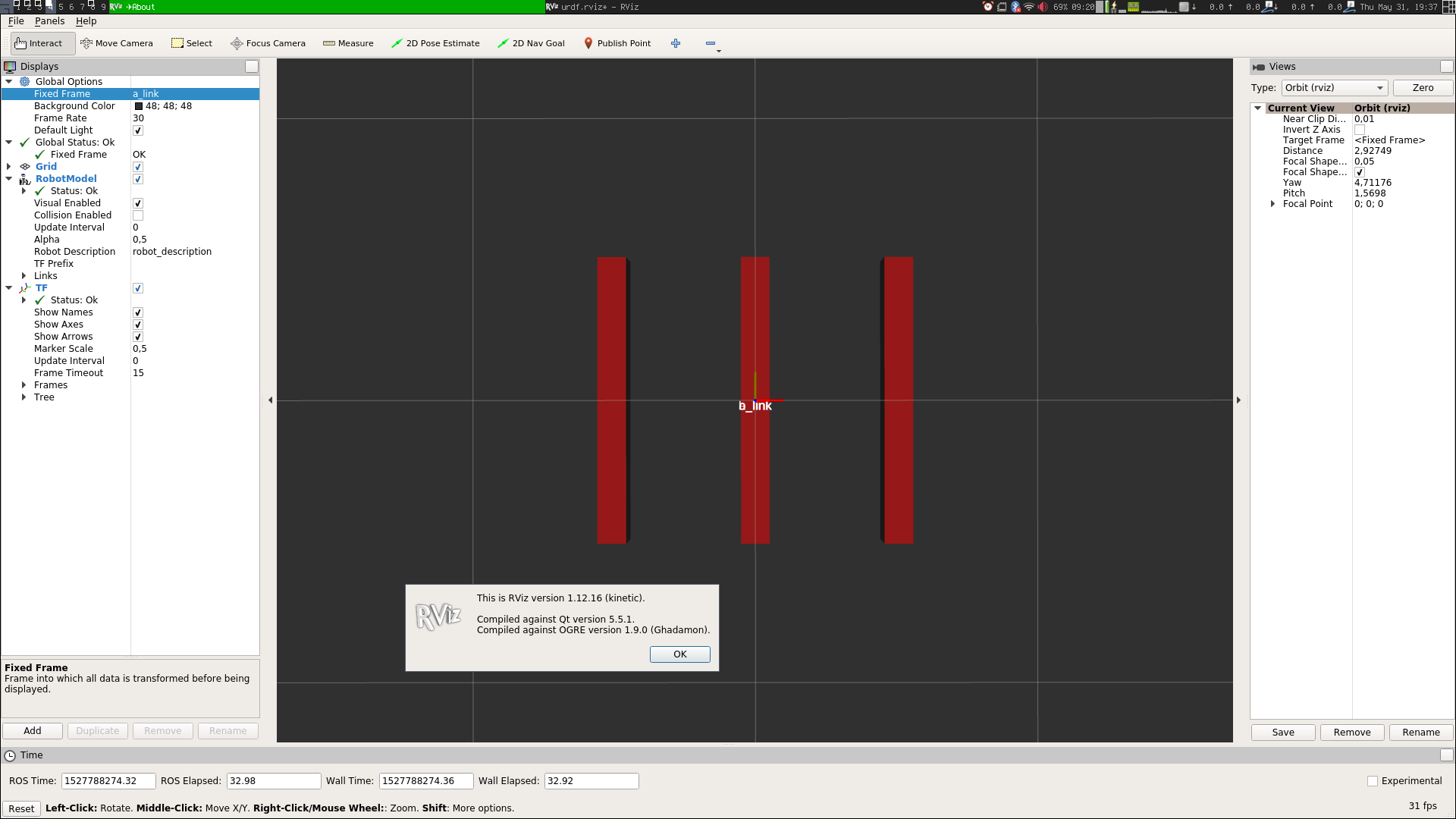Click the blue plus add-tool icon
Viewport: 1456px width, 819px height.
676,43
